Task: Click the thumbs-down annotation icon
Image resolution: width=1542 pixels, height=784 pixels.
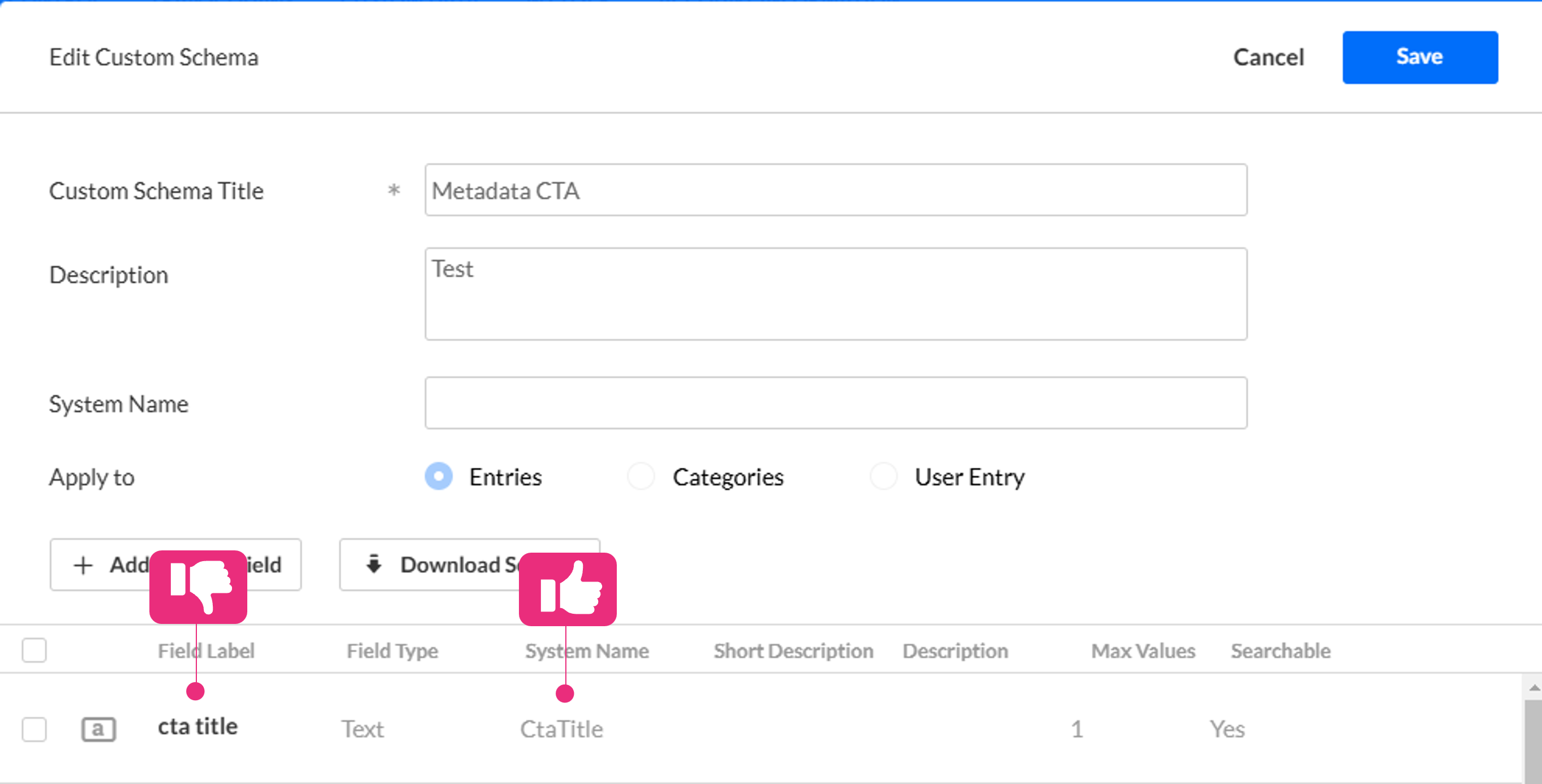Action: point(198,587)
